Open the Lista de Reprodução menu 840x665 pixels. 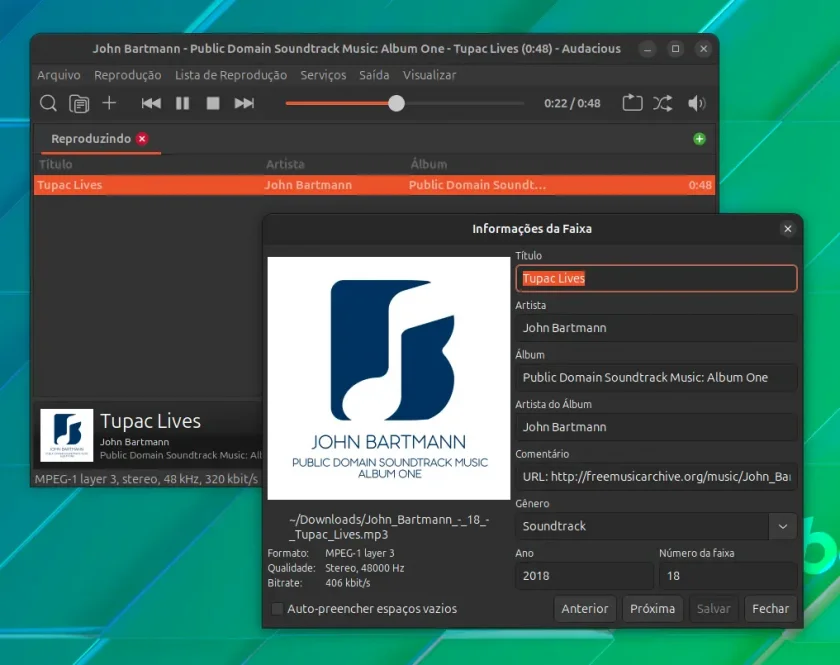pyautogui.click(x=231, y=75)
